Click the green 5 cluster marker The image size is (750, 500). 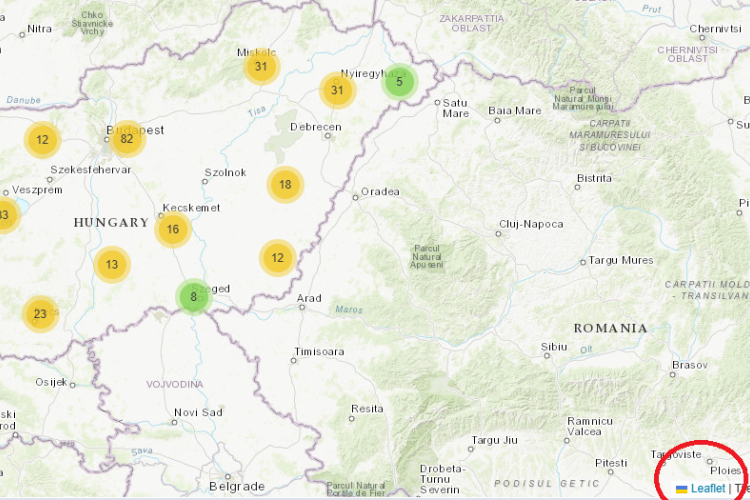tap(399, 81)
